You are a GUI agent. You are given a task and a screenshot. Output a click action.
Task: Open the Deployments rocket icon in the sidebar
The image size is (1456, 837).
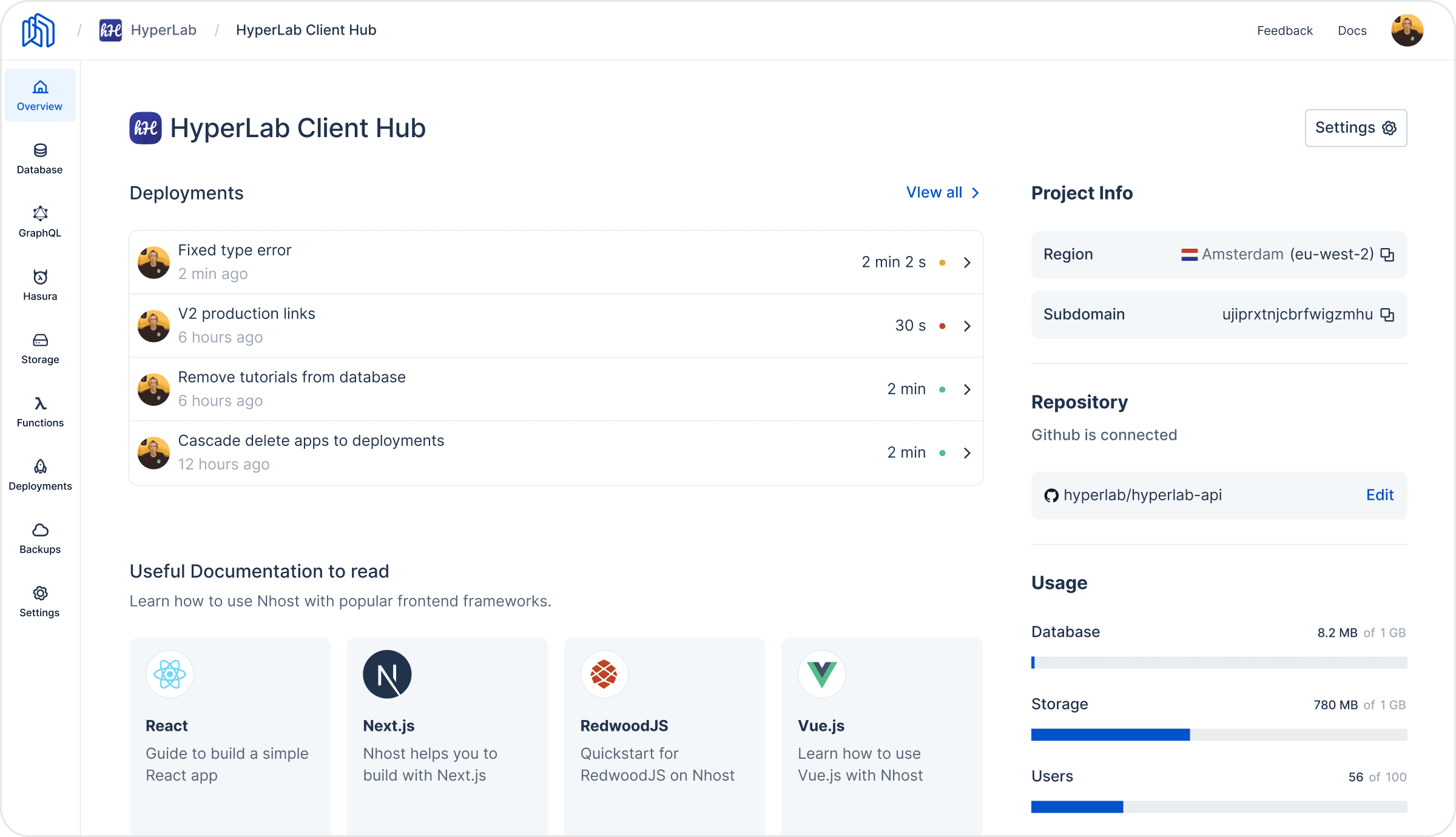40,466
